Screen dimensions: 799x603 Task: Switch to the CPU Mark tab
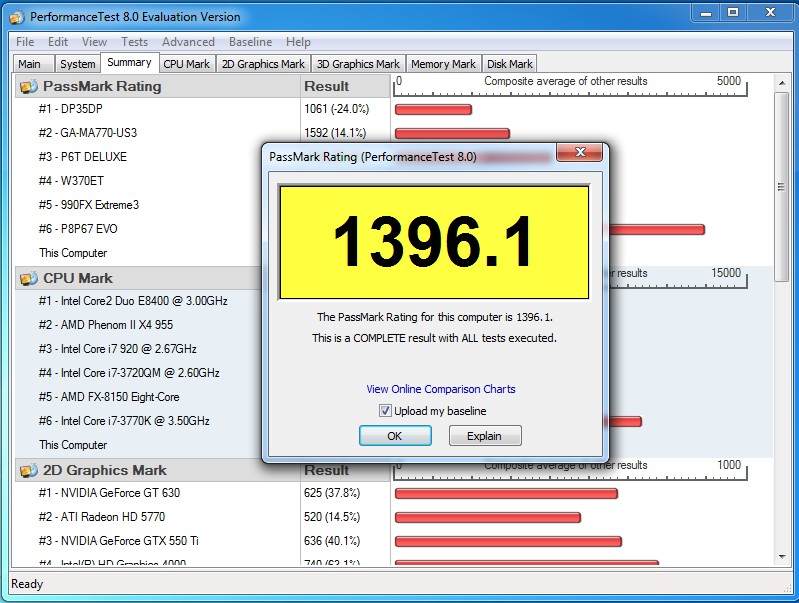tap(187, 64)
